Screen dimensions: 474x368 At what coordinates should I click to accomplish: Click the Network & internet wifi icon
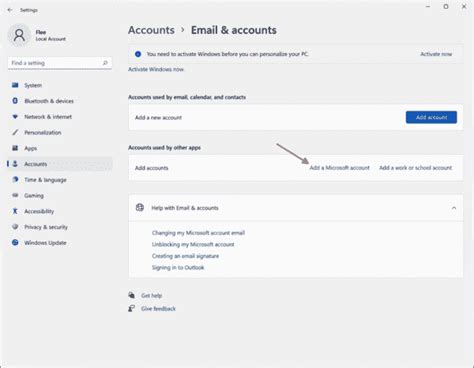pyautogui.click(x=15, y=117)
